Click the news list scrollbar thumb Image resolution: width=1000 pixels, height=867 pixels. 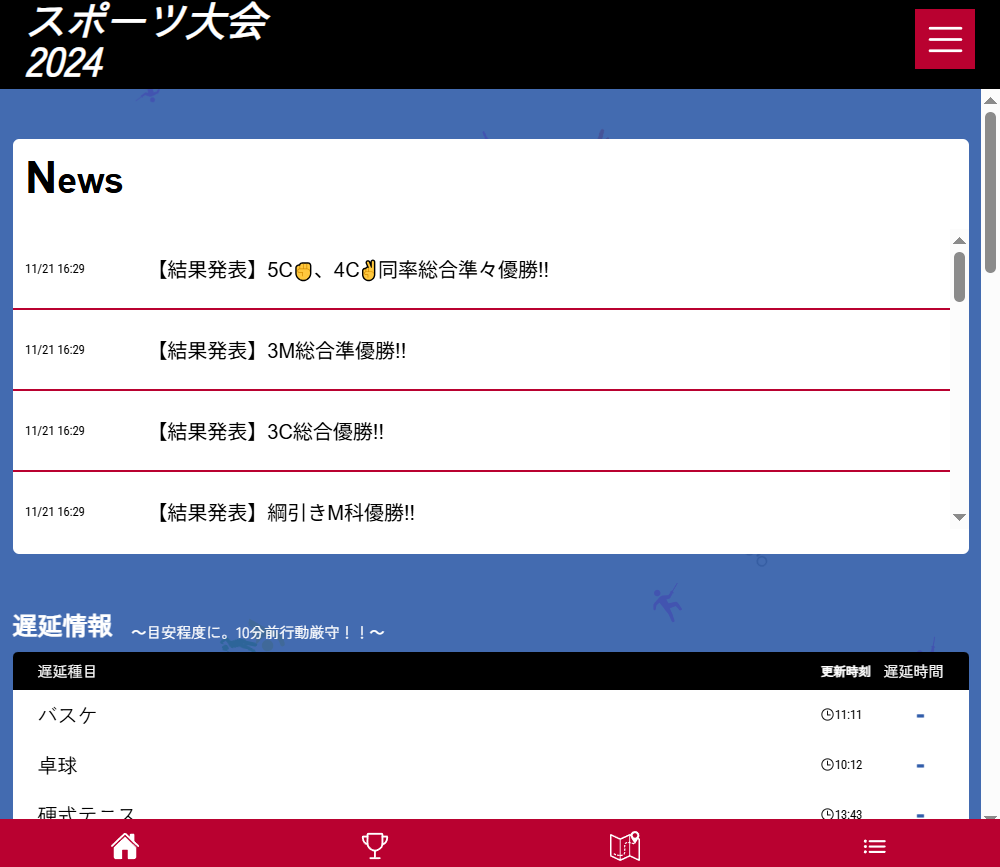coord(959,276)
